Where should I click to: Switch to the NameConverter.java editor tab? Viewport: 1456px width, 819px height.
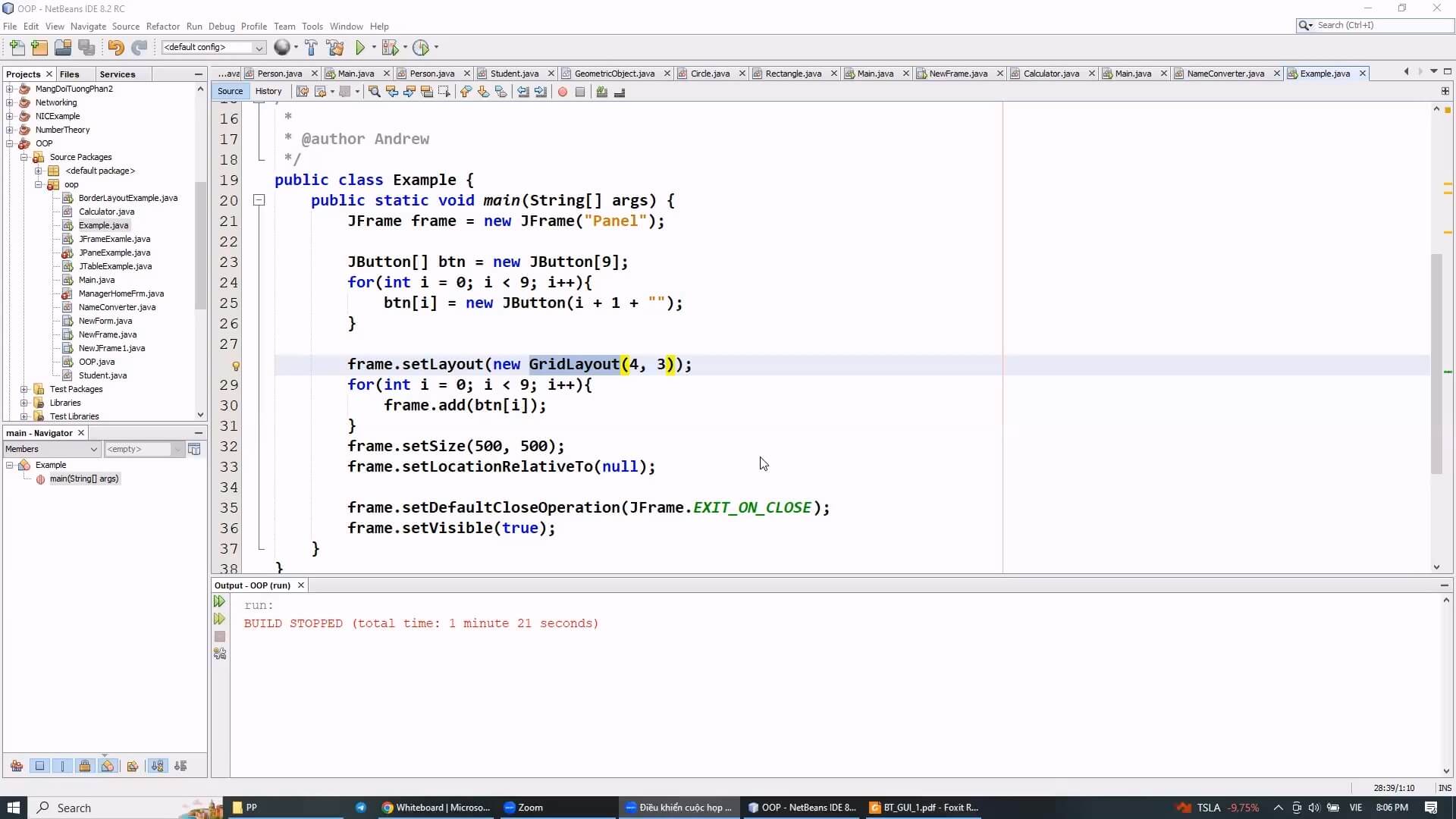point(1225,74)
